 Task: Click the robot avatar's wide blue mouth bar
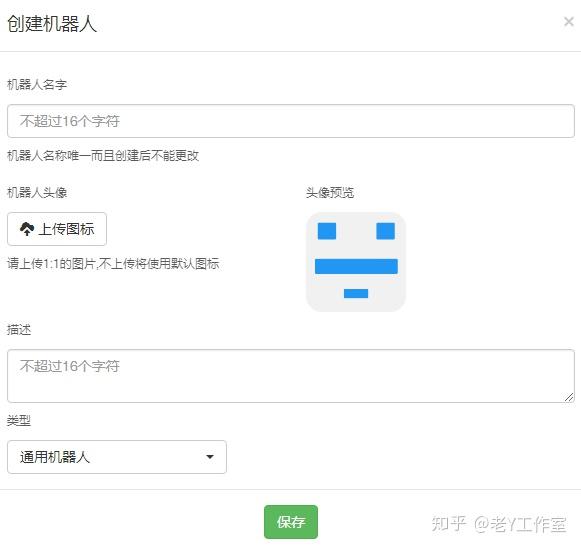(356, 266)
